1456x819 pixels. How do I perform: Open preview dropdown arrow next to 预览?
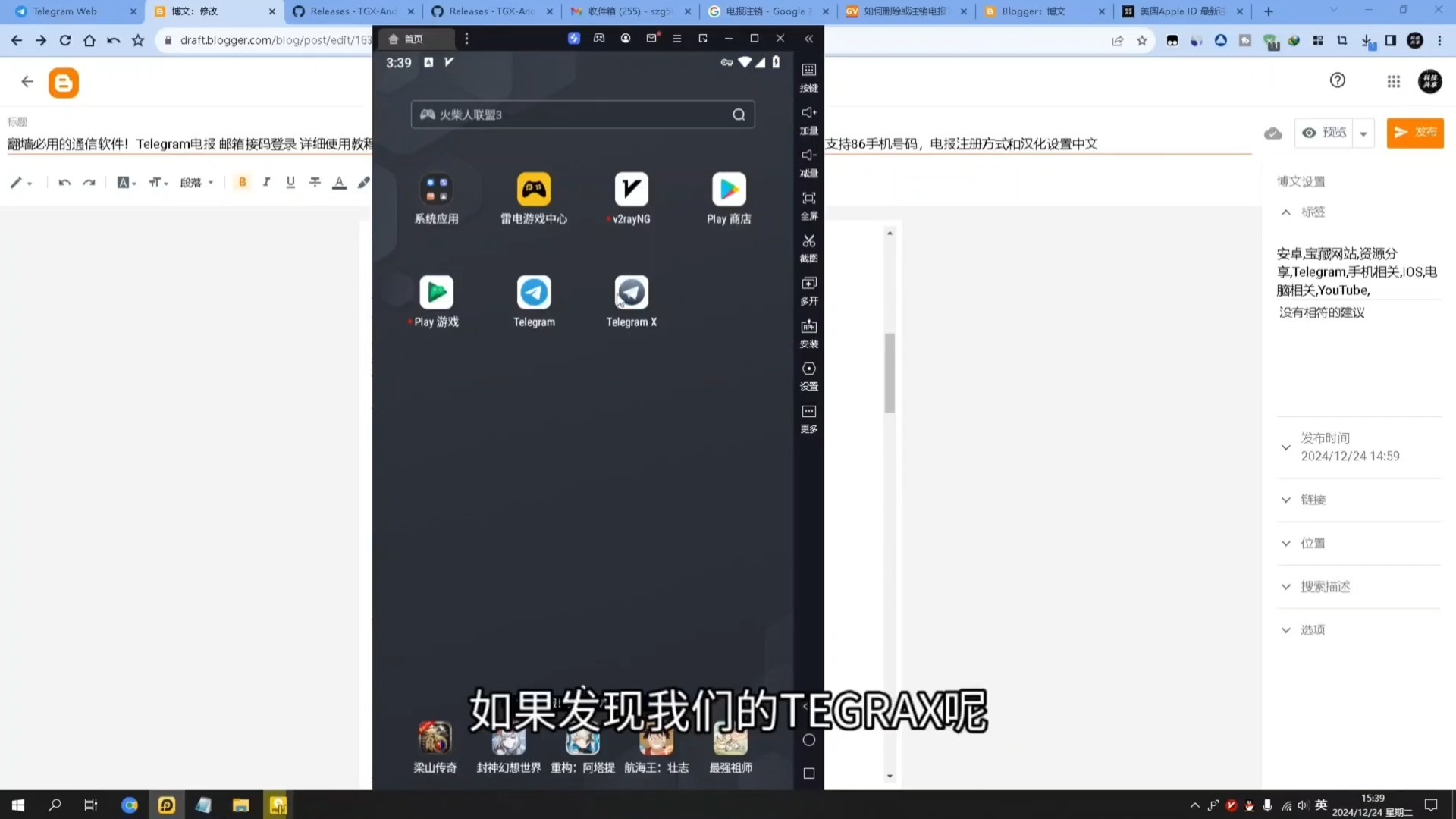1363,133
